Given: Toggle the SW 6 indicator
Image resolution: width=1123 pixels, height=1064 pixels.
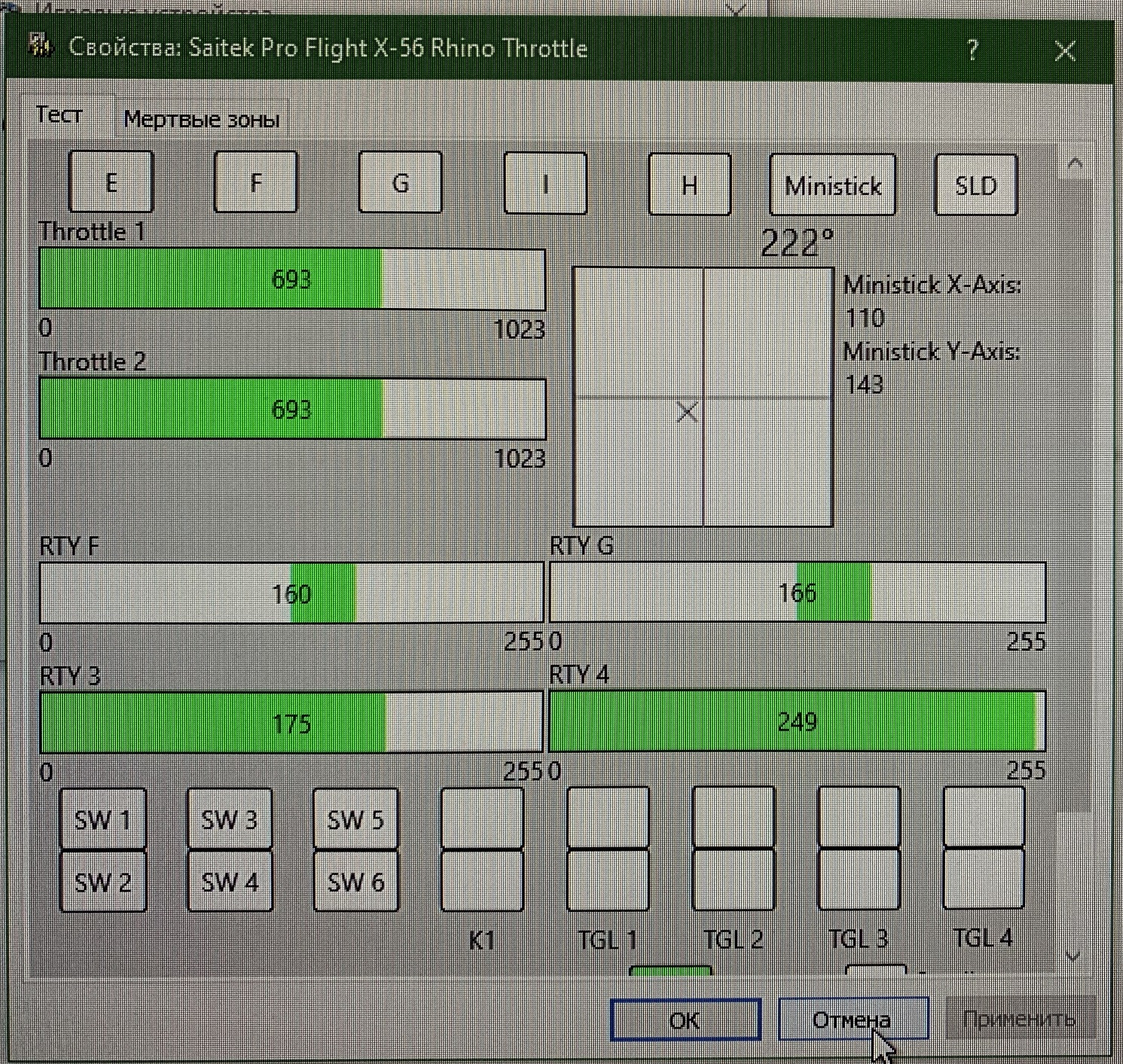Looking at the screenshot, I should [x=356, y=881].
